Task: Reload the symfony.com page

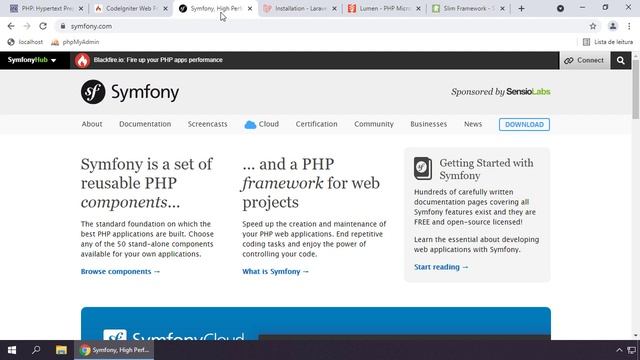Action: 43,26
